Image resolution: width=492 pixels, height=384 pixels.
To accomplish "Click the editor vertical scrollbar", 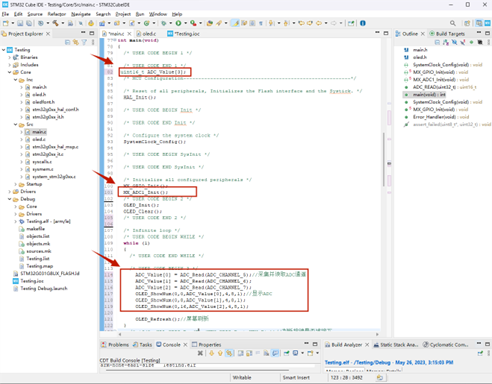I will pos(384,160).
